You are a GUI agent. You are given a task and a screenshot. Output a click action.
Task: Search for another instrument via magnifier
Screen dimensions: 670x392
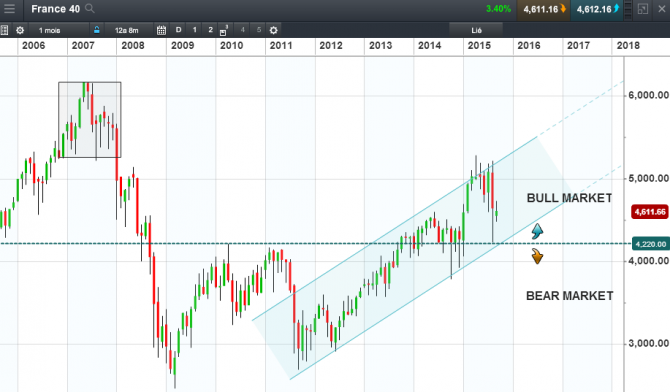[89, 9]
